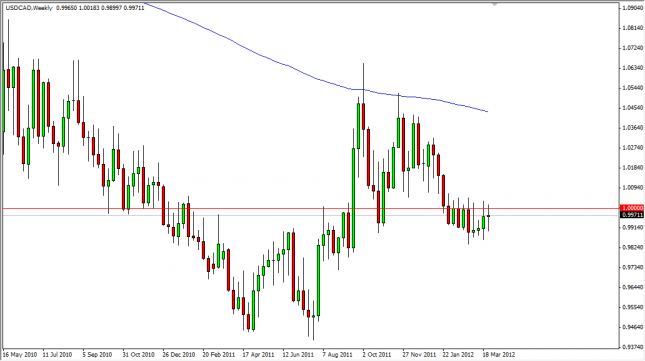645x361 pixels.
Task: Click the 0.99140 price axis label
Action: click(633, 227)
